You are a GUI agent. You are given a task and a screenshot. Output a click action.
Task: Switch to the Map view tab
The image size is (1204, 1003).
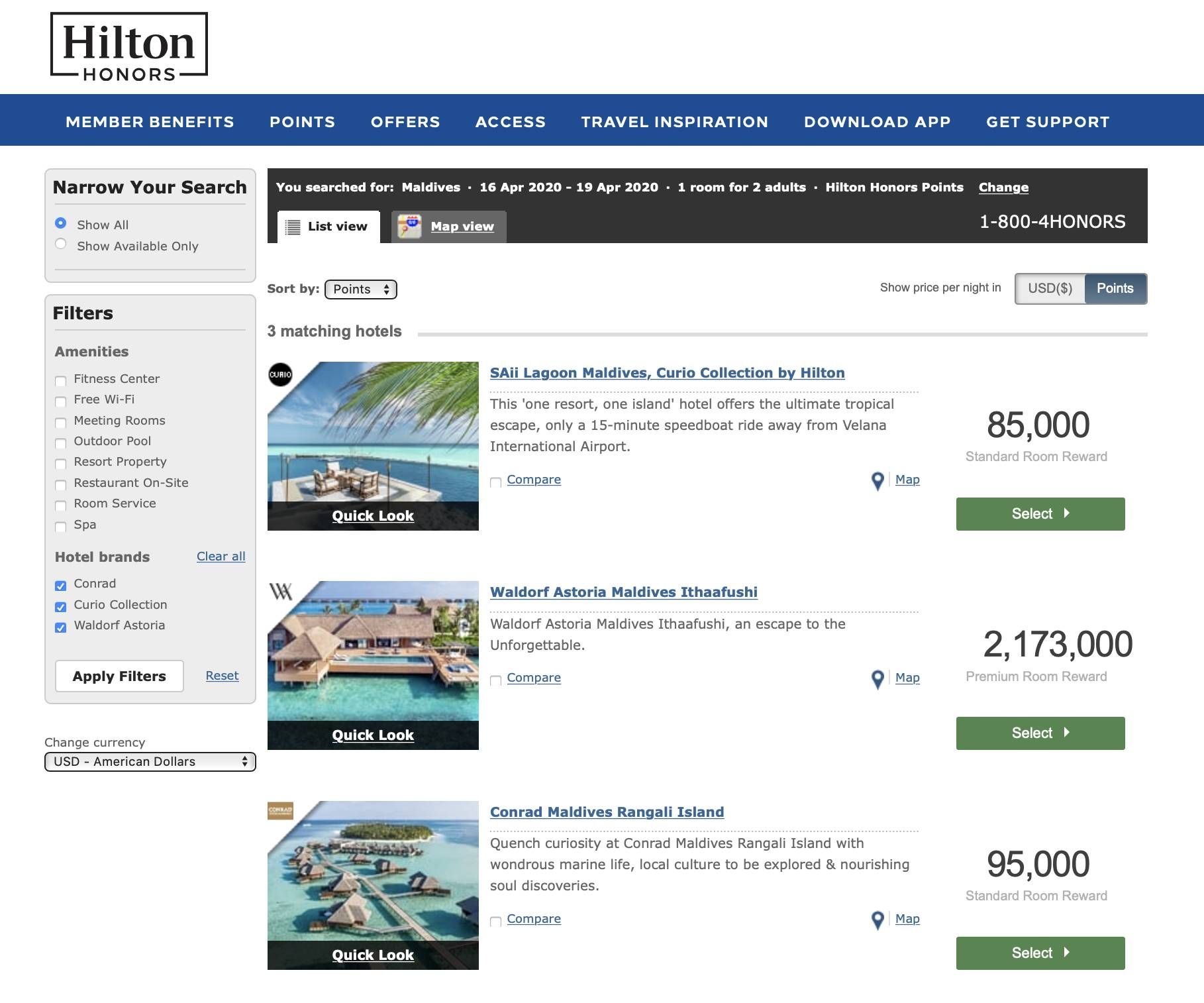[449, 227]
